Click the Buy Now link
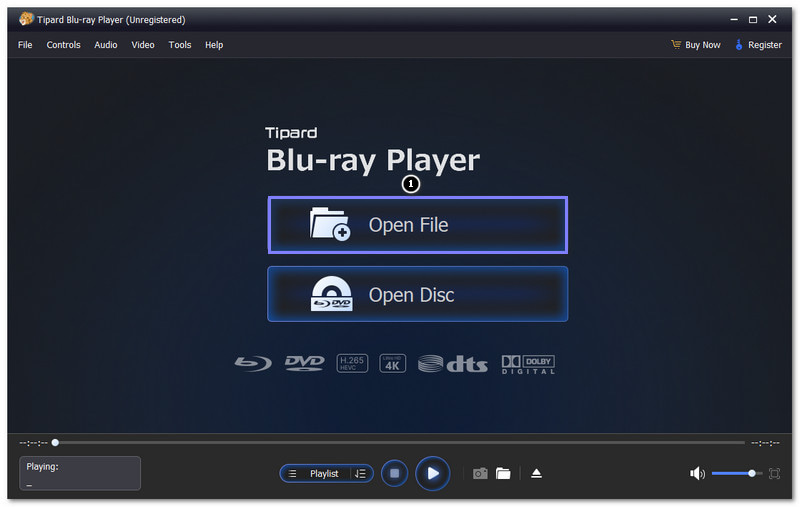 point(696,45)
